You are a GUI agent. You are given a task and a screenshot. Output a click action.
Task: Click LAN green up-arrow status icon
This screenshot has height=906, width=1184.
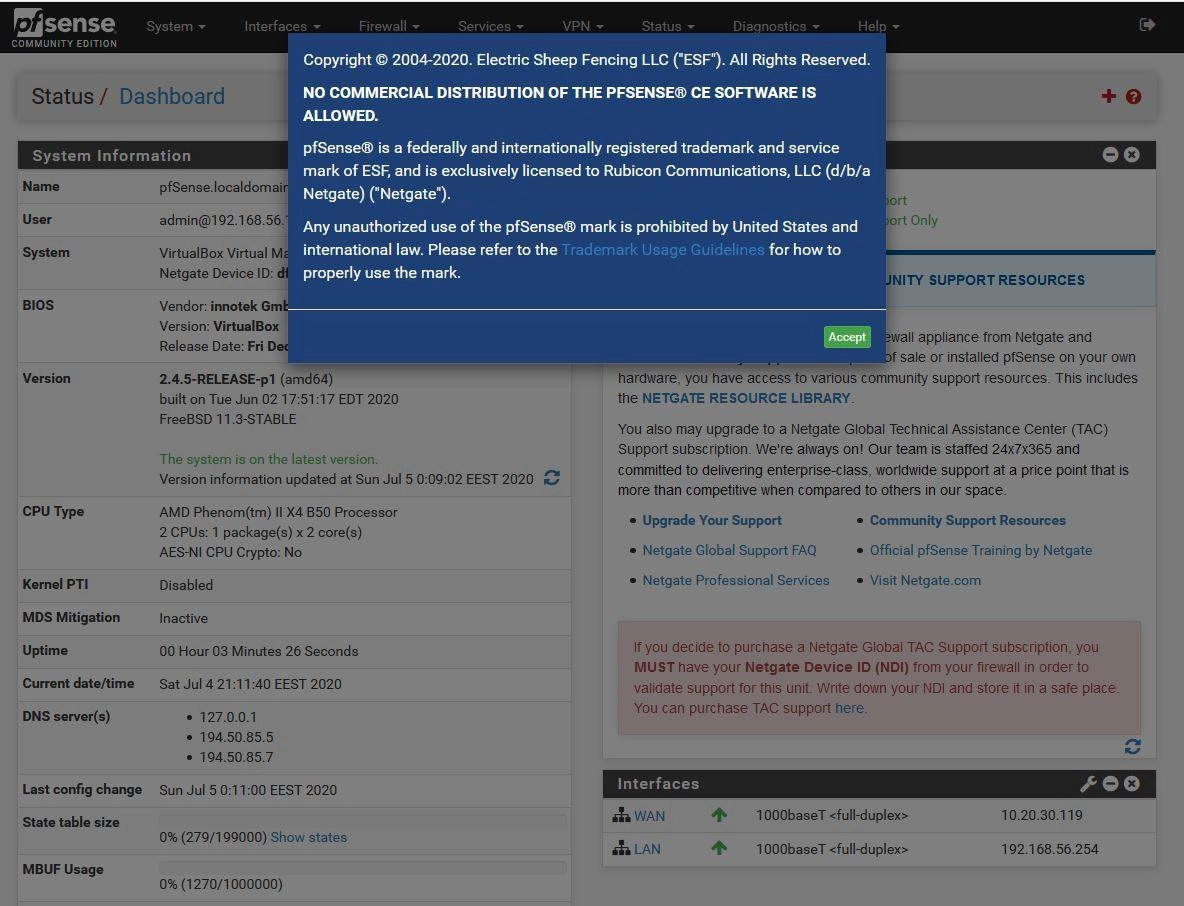coord(719,848)
